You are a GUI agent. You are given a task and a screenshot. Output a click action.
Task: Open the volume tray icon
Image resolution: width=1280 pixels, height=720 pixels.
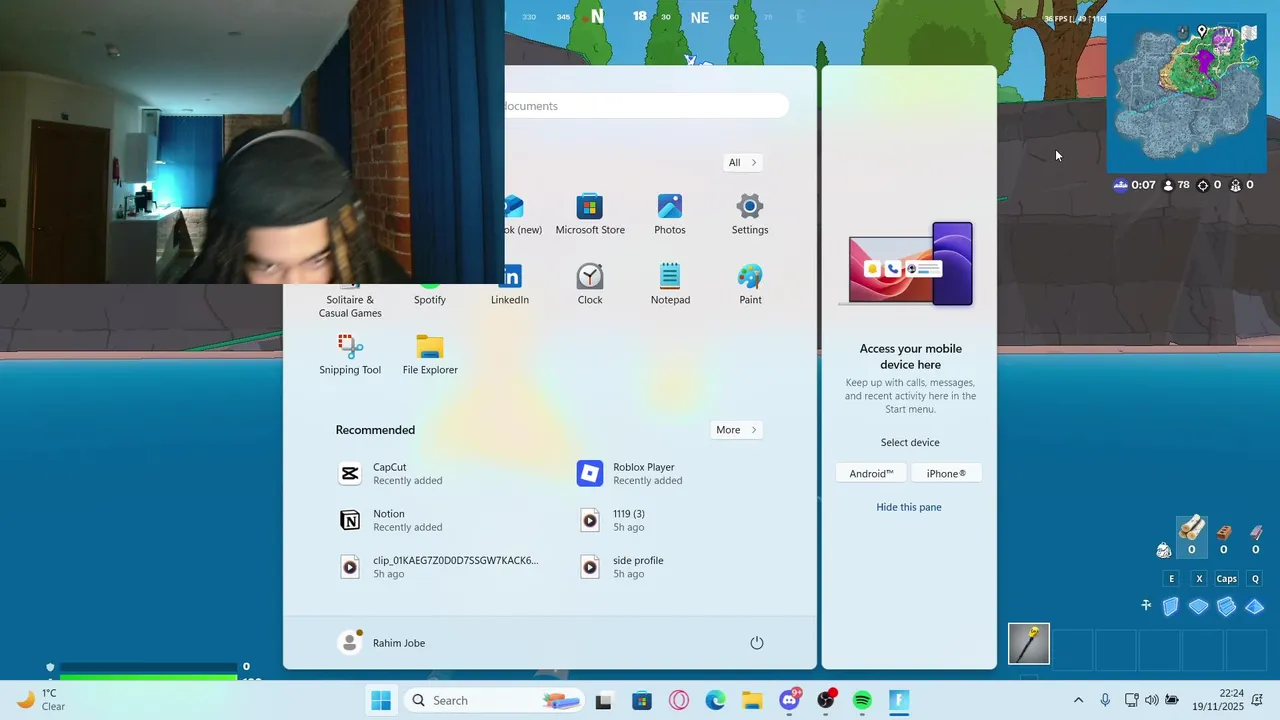1151,701
